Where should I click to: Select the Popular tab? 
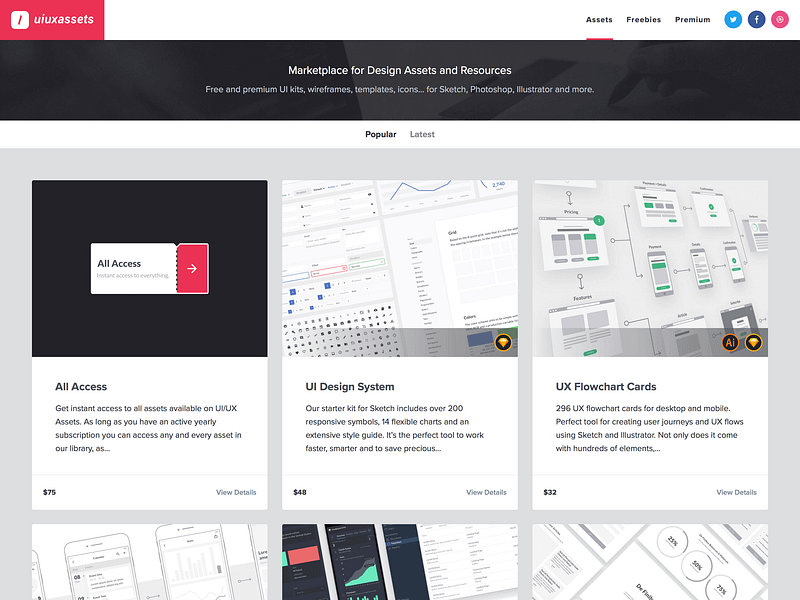381,134
